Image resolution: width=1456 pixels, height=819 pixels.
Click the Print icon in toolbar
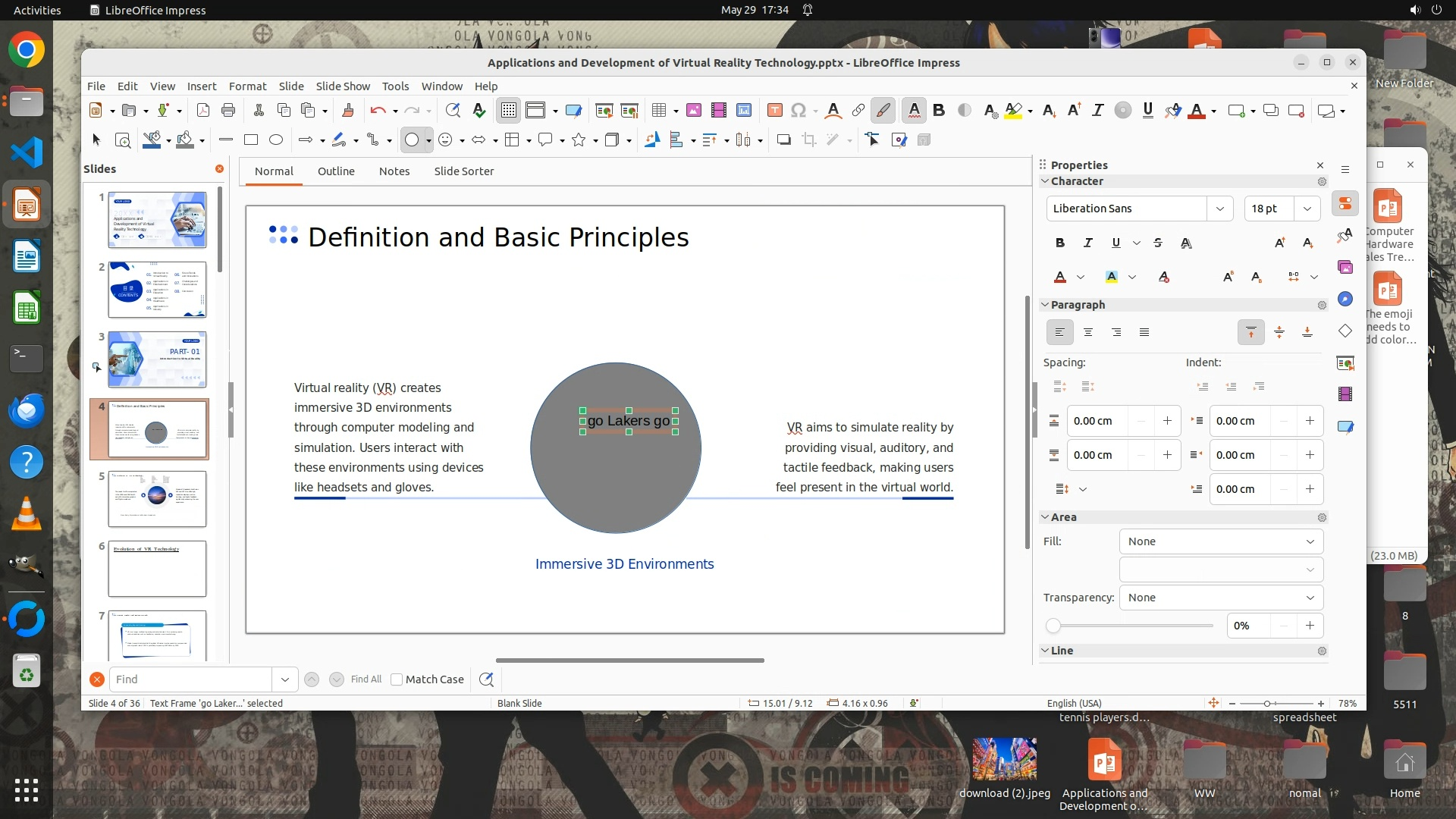(228, 111)
